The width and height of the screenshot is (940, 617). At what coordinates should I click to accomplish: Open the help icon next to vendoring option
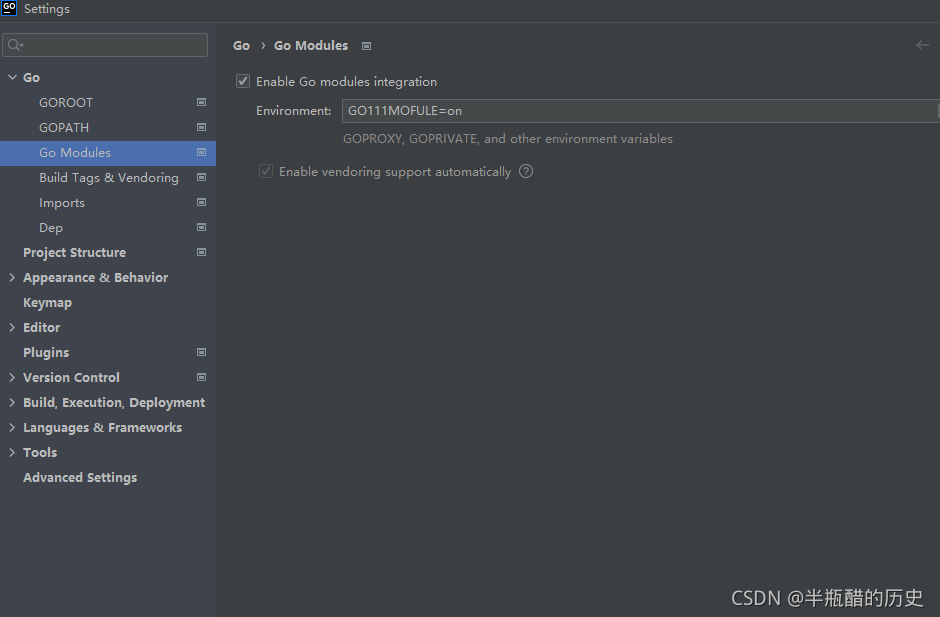pos(525,171)
